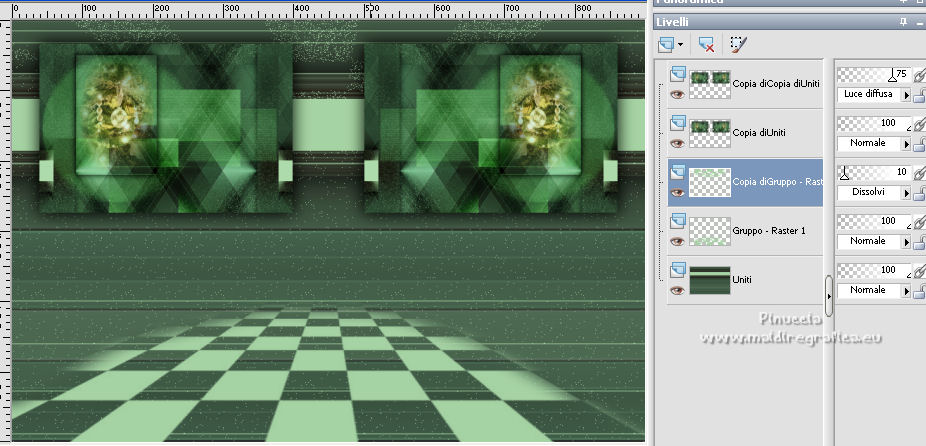Select layer name Copia diGruppo - Rast
This screenshot has width=926, height=446.
(x=777, y=182)
